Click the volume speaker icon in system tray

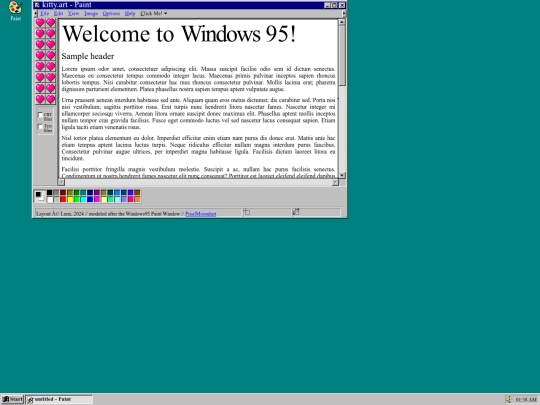(509, 399)
